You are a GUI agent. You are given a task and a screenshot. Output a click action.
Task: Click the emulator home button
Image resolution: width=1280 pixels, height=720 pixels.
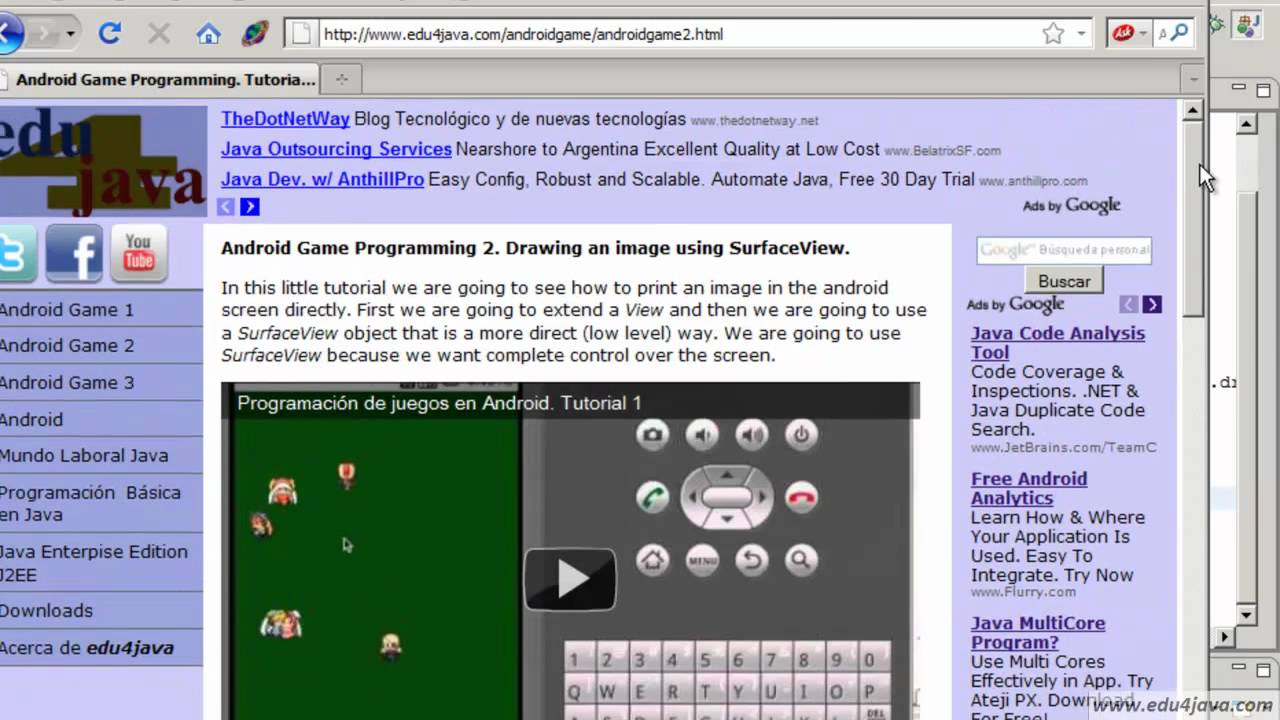[x=653, y=560]
